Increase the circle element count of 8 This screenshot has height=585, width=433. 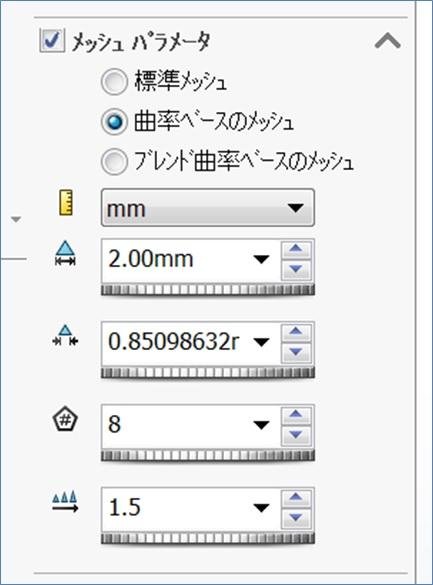pos(296,414)
